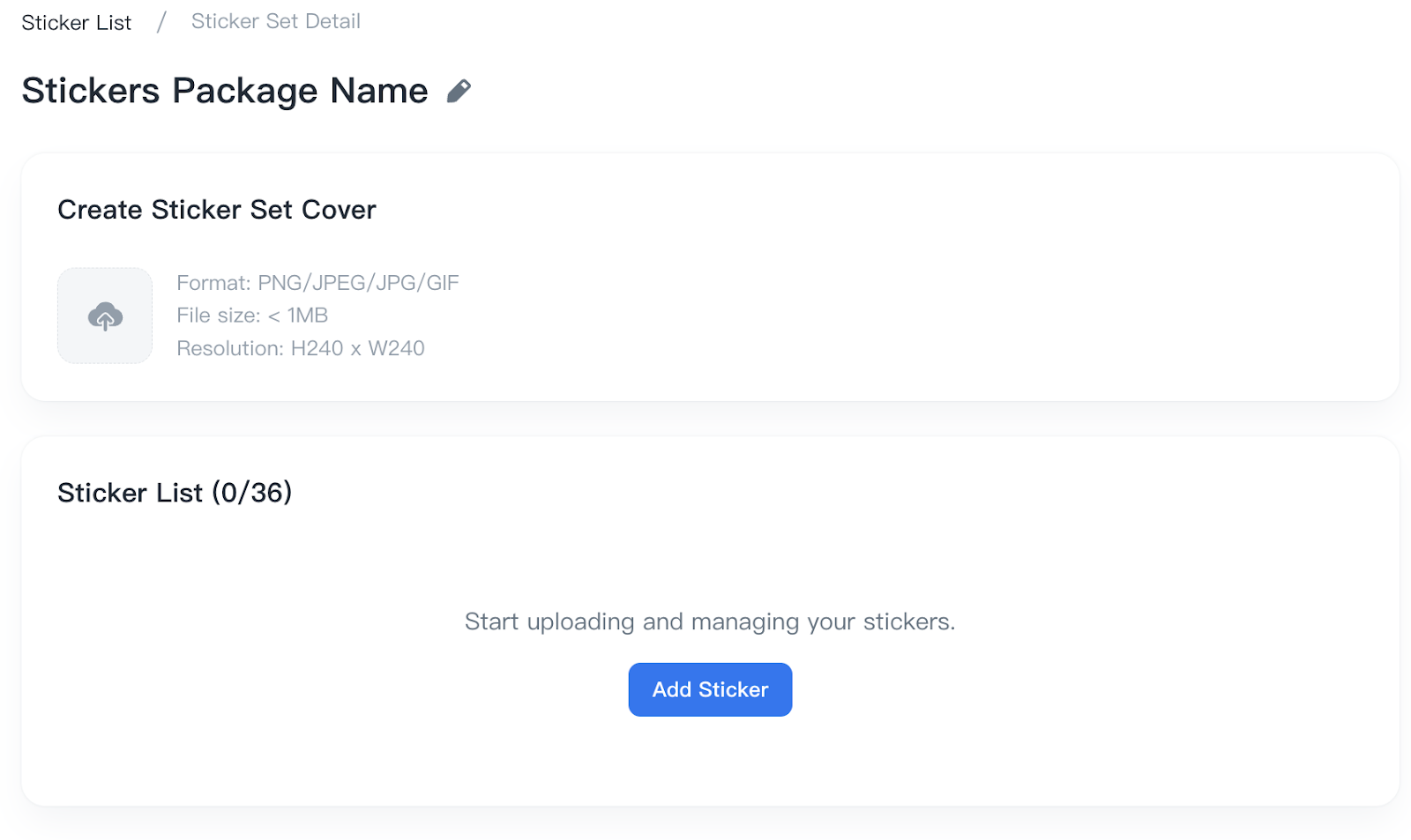Click the 'H240 x W240' resolution value
The image size is (1411, 840).
[358, 349]
